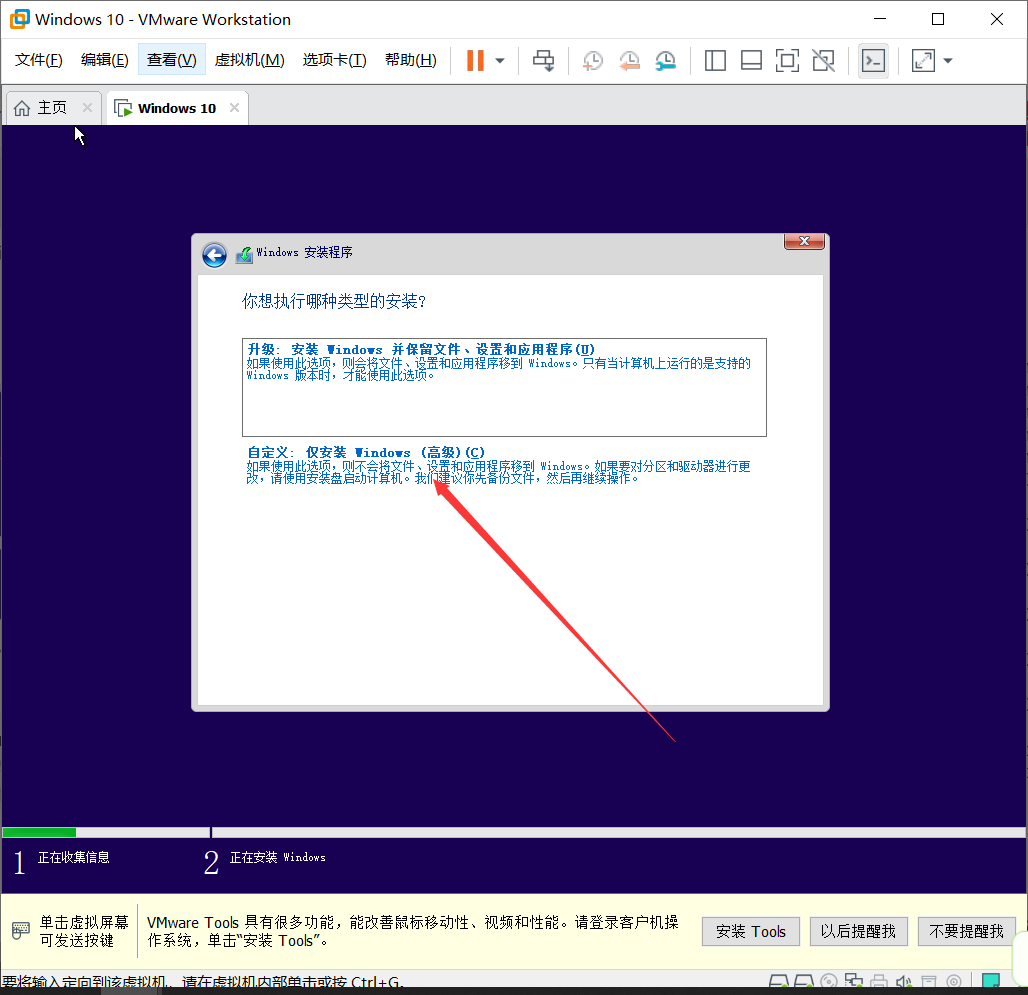Click the '正在安装 Windows' step text
Image resolution: width=1028 pixels, height=995 pixels.
tap(277, 857)
